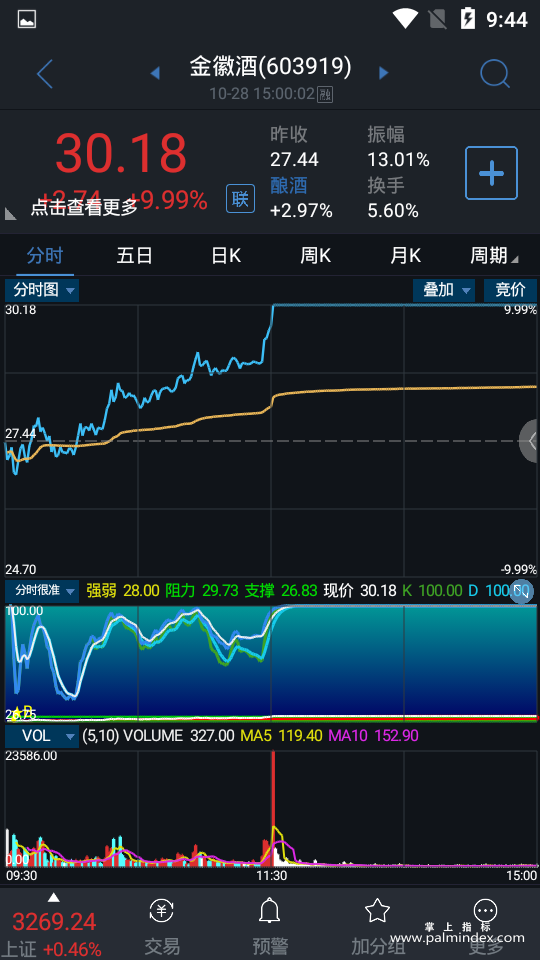This screenshot has width=540, height=960.
Task: Switch to 周K chart tab
Action: click(x=315, y=255)
